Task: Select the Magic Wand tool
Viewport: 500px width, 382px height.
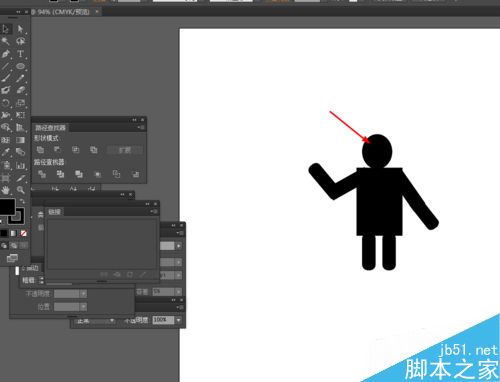Action: (x=5, y=41)
